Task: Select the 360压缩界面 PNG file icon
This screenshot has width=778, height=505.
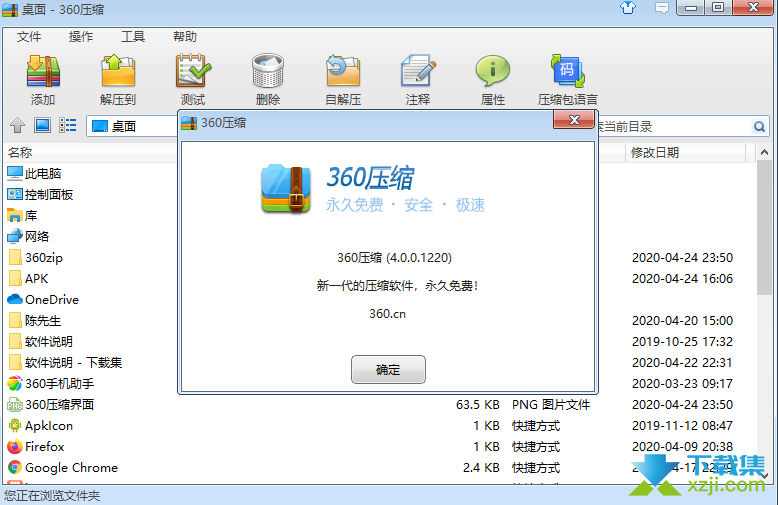Action: pyautogui.click(x=15, y=405)
